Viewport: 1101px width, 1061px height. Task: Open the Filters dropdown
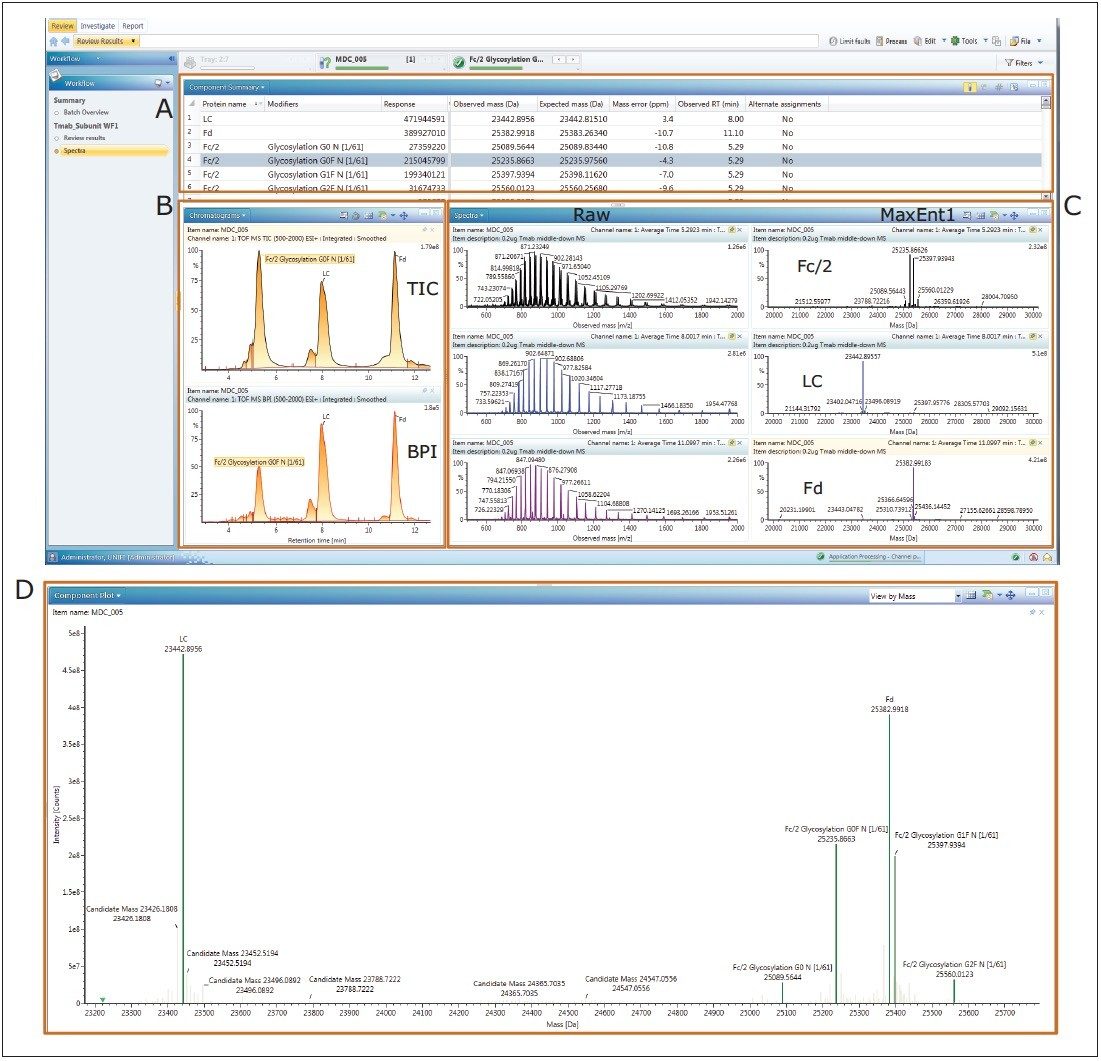1040,62
